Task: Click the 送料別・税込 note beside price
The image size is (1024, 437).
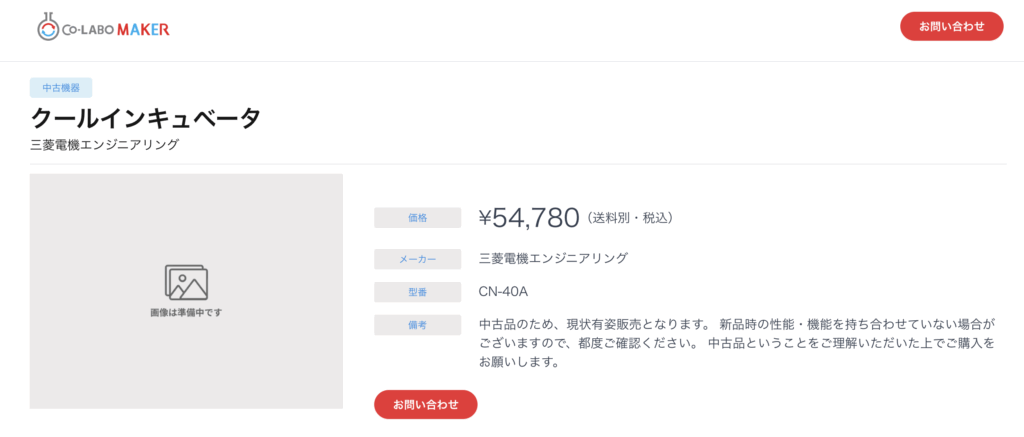Action: [630, 218]
